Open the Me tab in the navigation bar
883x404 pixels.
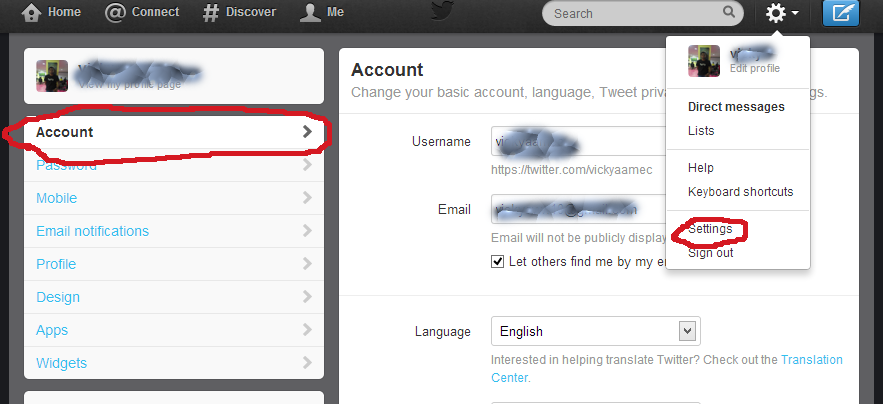tap(322, 12)
